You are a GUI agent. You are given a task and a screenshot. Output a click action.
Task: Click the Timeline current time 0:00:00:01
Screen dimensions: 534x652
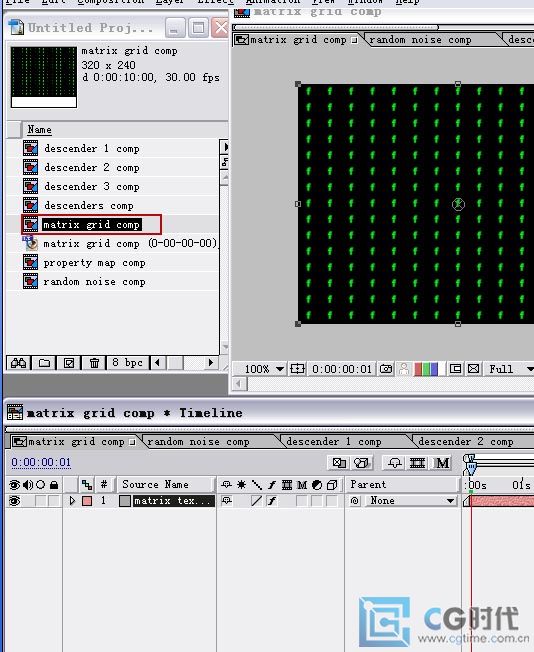click(41, 462)
